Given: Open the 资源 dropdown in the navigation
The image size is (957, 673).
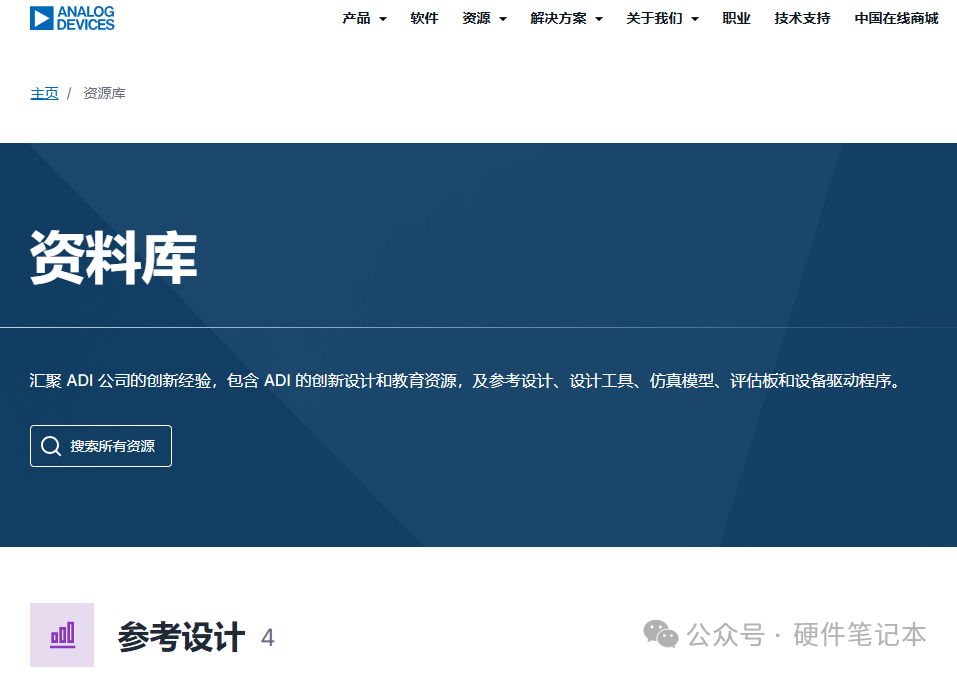Looking at the screenshot, I should click(x=484, y=18).
